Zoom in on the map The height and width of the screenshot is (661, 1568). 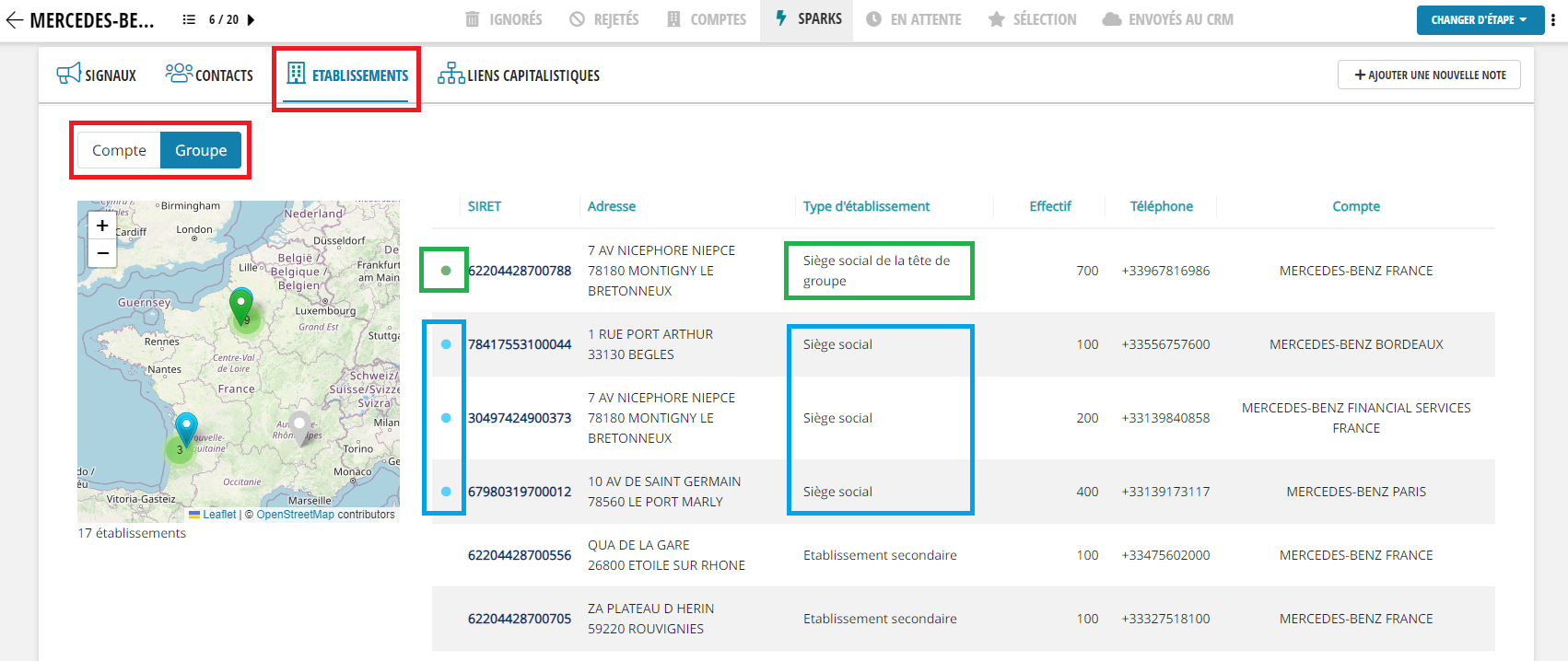(102, 226)
